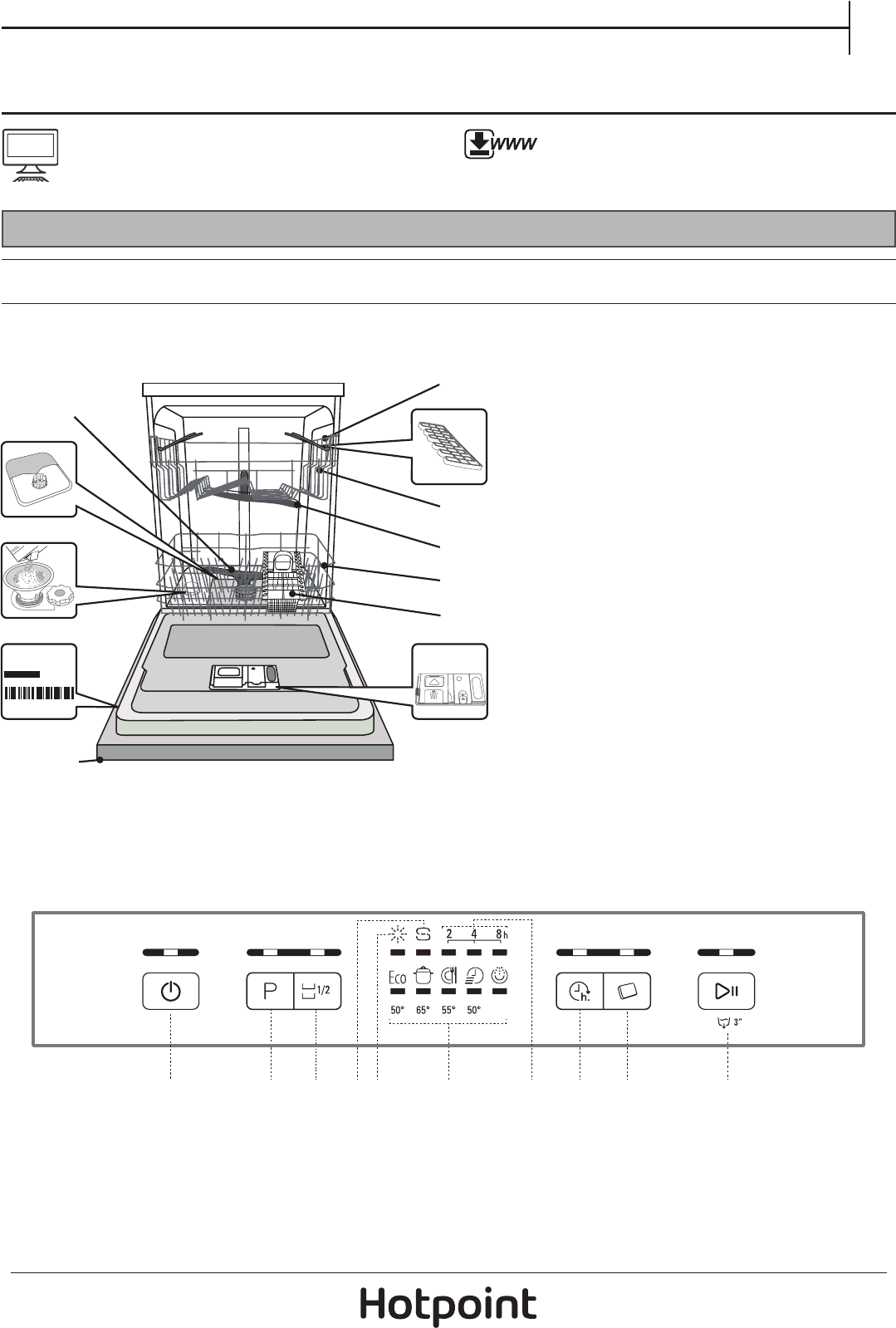Select the plate and cutlery program icon
The width and height of the screenshot is (896, 1328).
pyautogui.click(x=449, y=977)
